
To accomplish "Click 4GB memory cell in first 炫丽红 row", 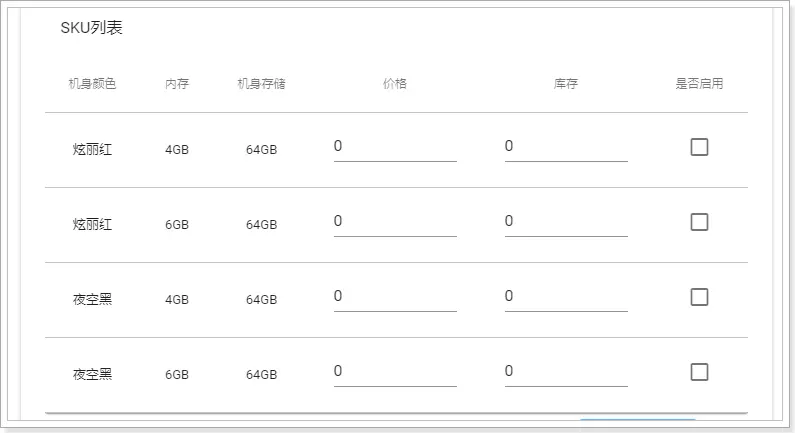I will [177, 150].
